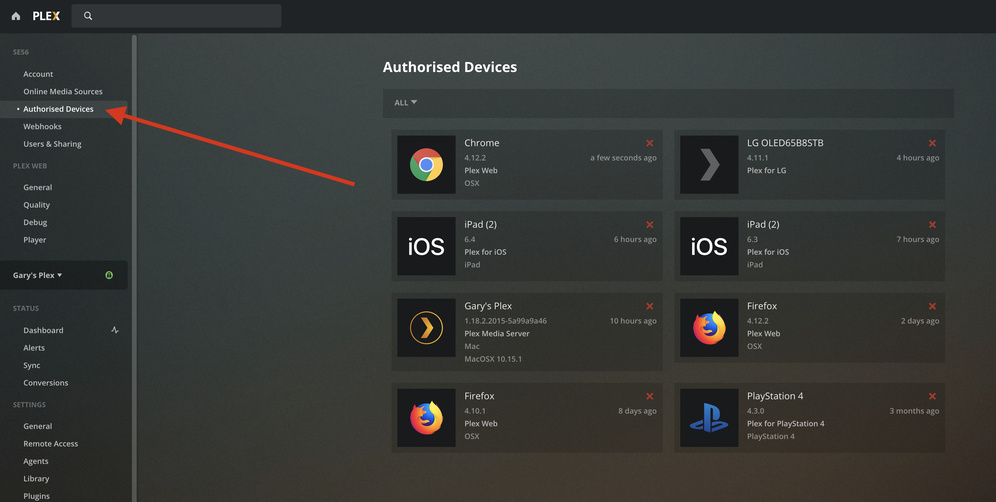The height and width of the screenshot is (502, 996).
Task: Click the PlayStation logo icon
Action: click(709, 417)
